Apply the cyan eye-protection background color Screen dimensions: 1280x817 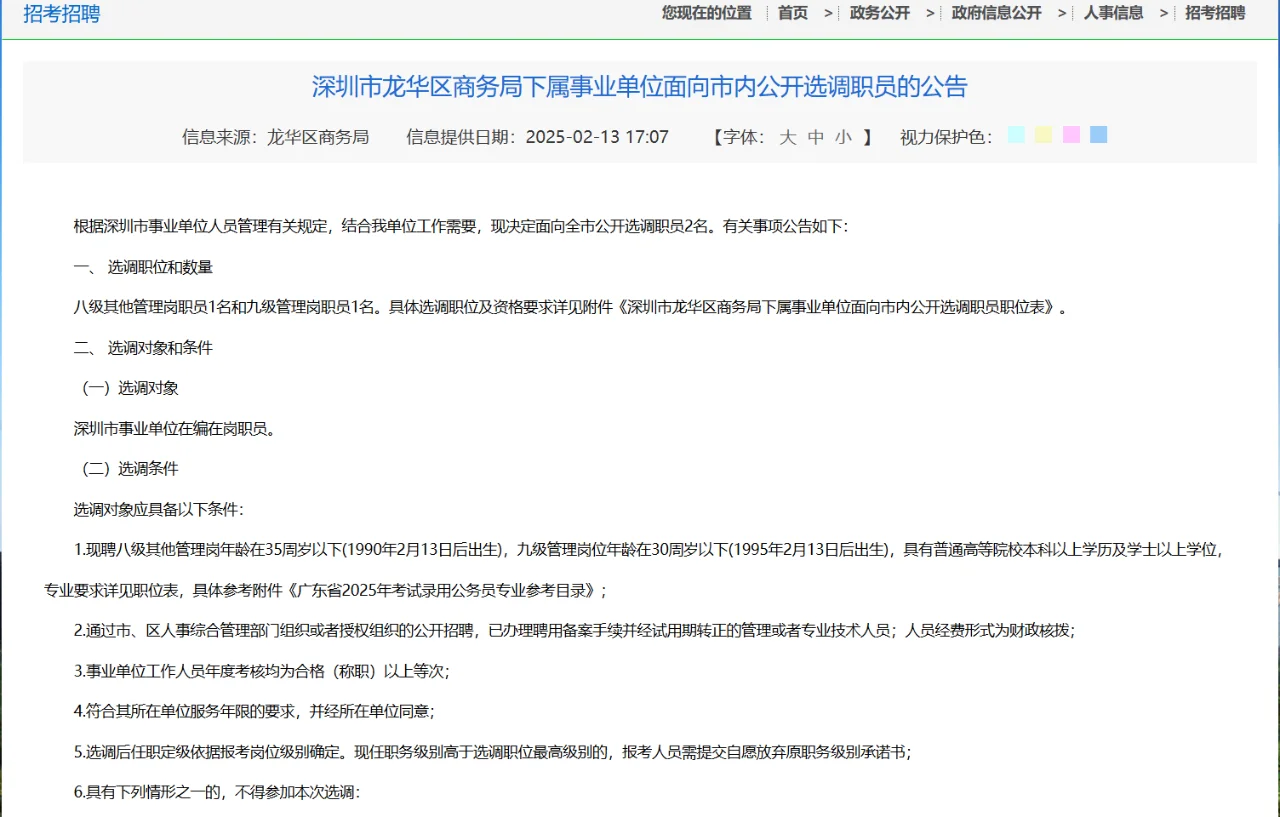1016,134
